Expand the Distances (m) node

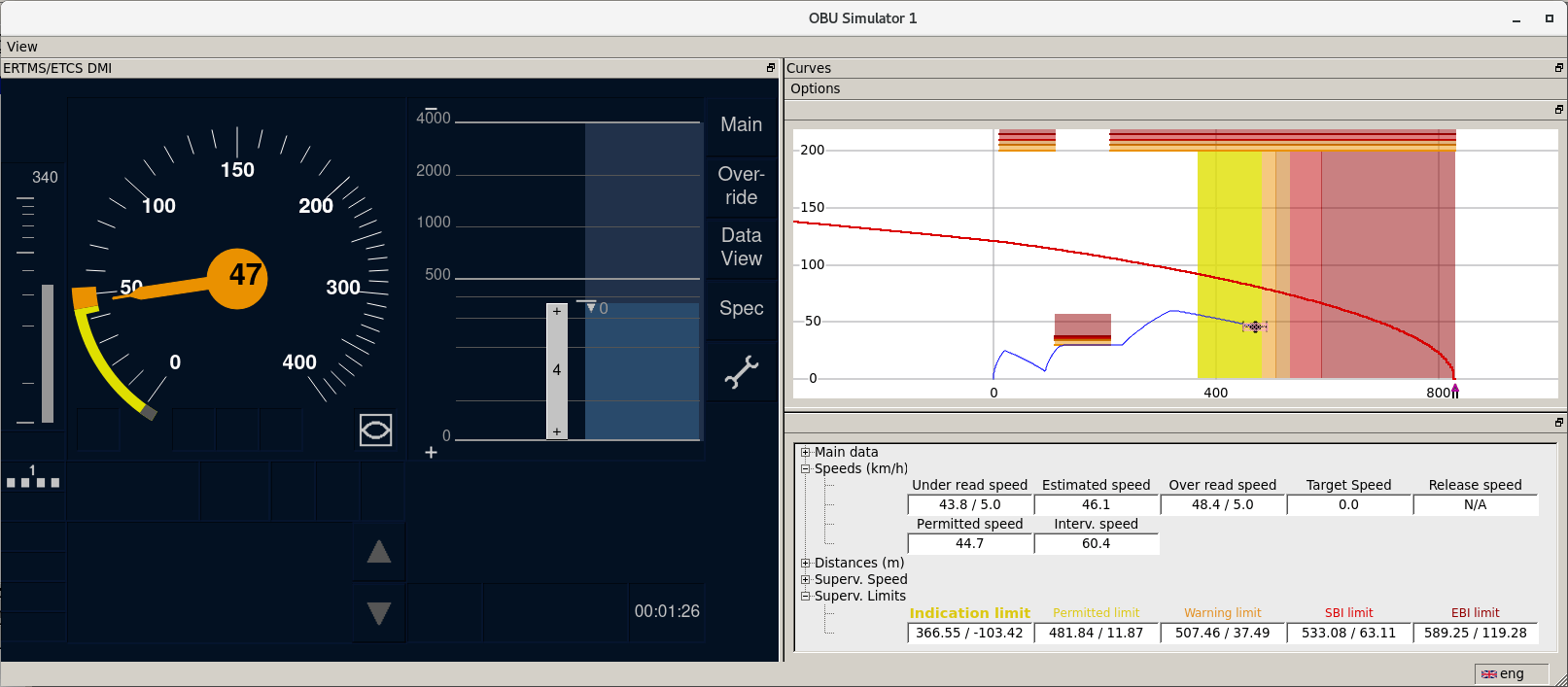tap(805, 563)
